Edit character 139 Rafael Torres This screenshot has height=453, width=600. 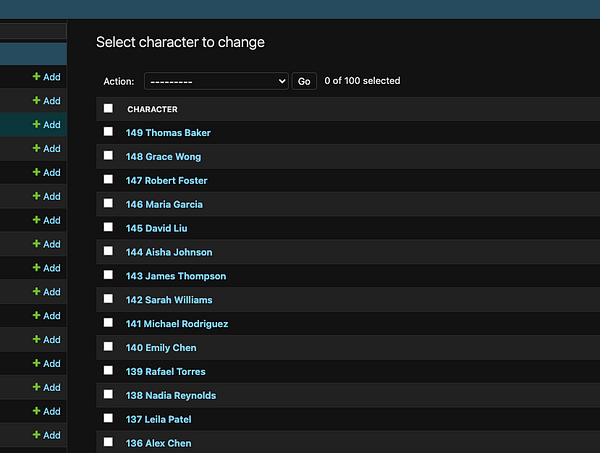point(166,372)
